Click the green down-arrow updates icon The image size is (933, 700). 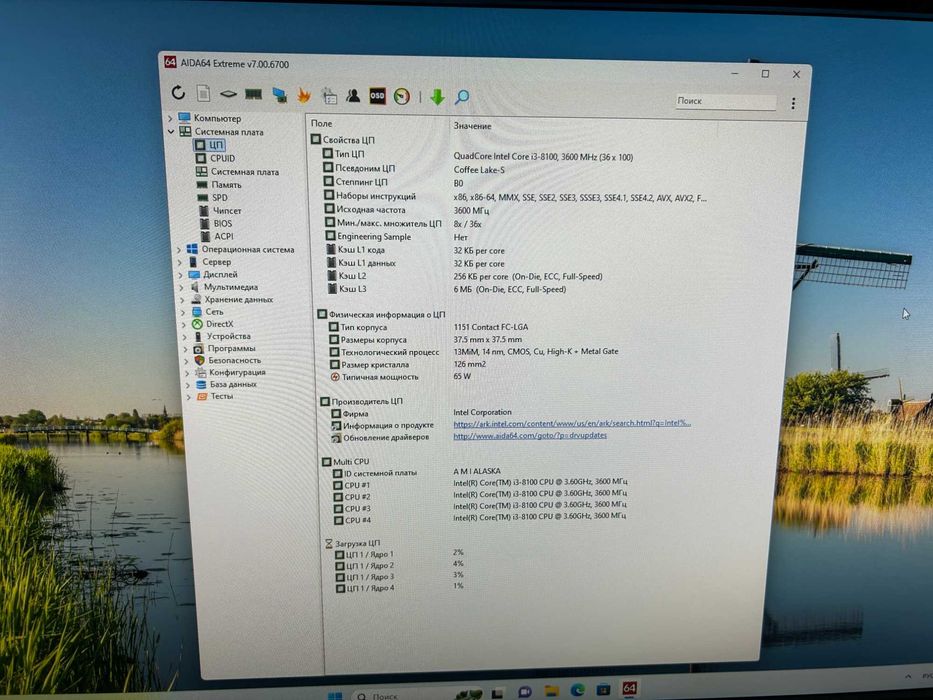pos(437,97)
